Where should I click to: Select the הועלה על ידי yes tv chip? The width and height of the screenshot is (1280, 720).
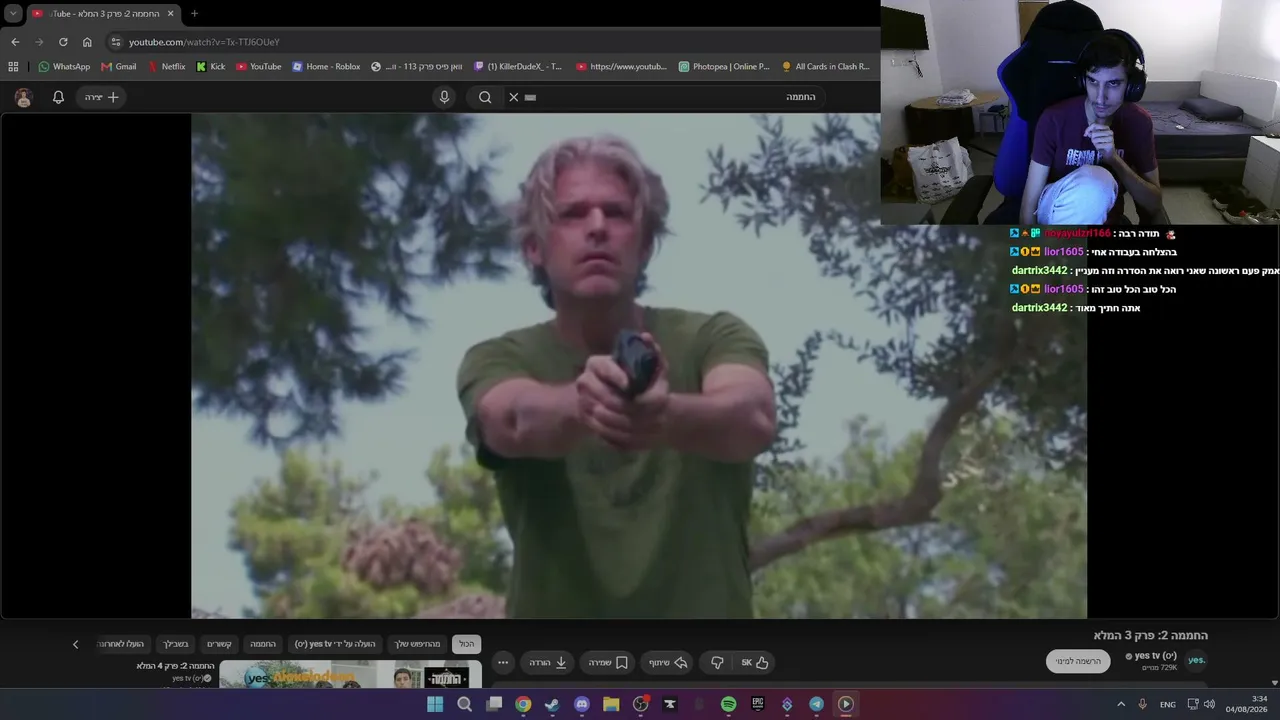335,644
